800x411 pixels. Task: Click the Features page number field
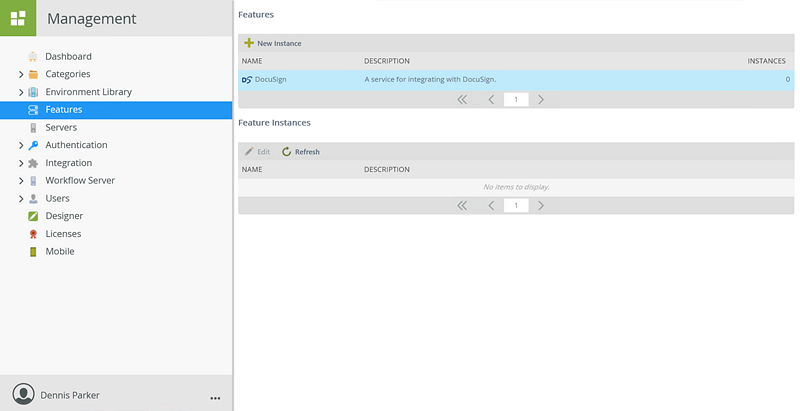[516, 99]
